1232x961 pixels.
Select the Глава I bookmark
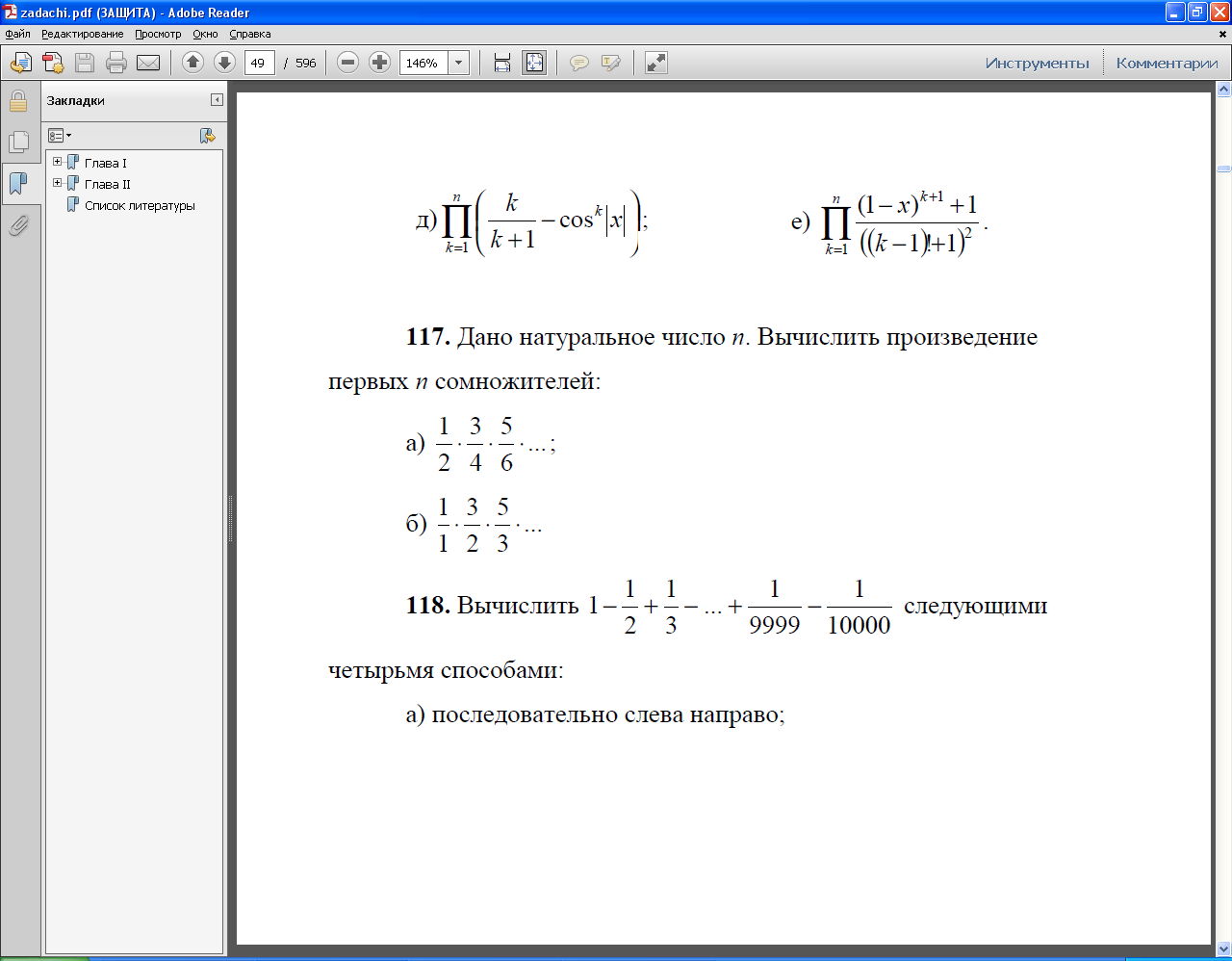click(x=105, y=163)
